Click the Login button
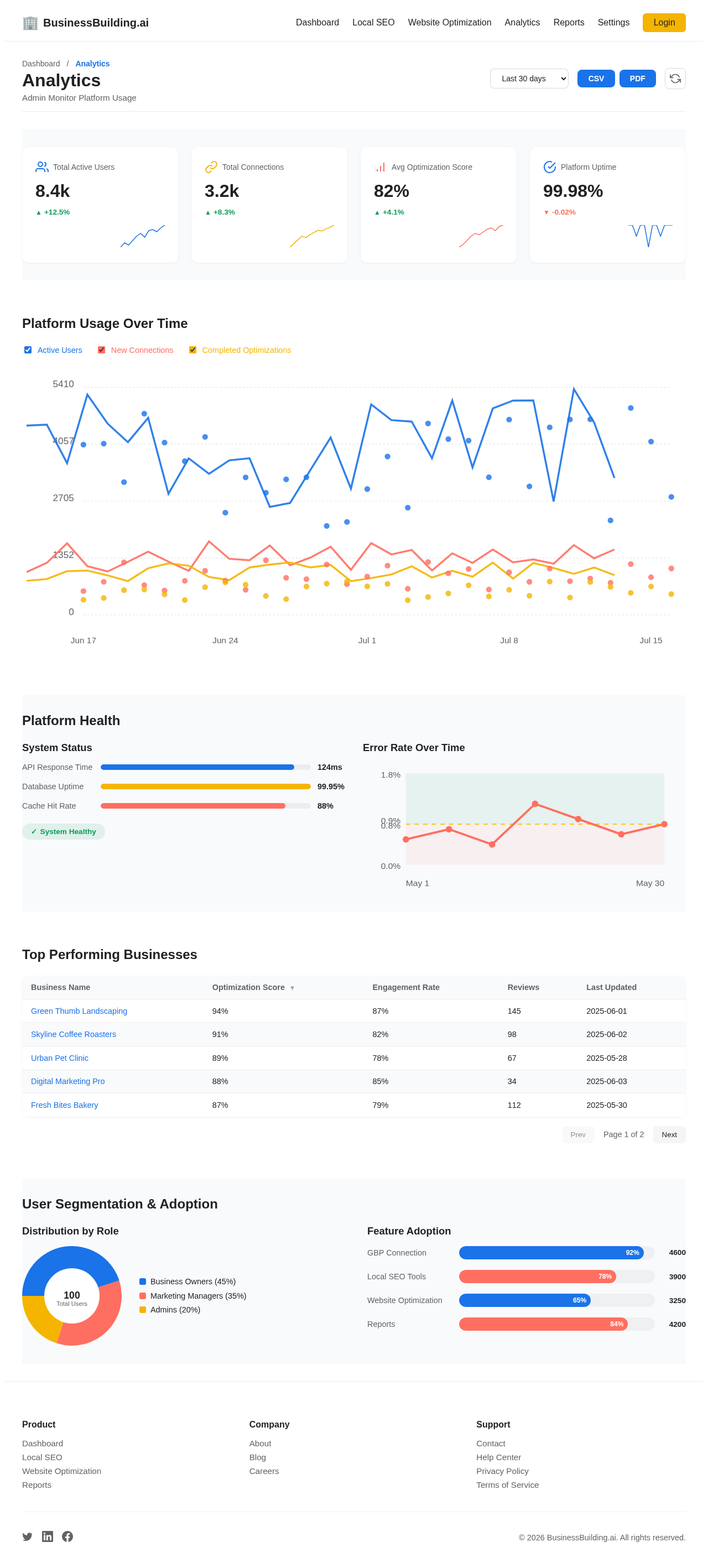Screen dimensions: 708x1568 coord(664,23)
